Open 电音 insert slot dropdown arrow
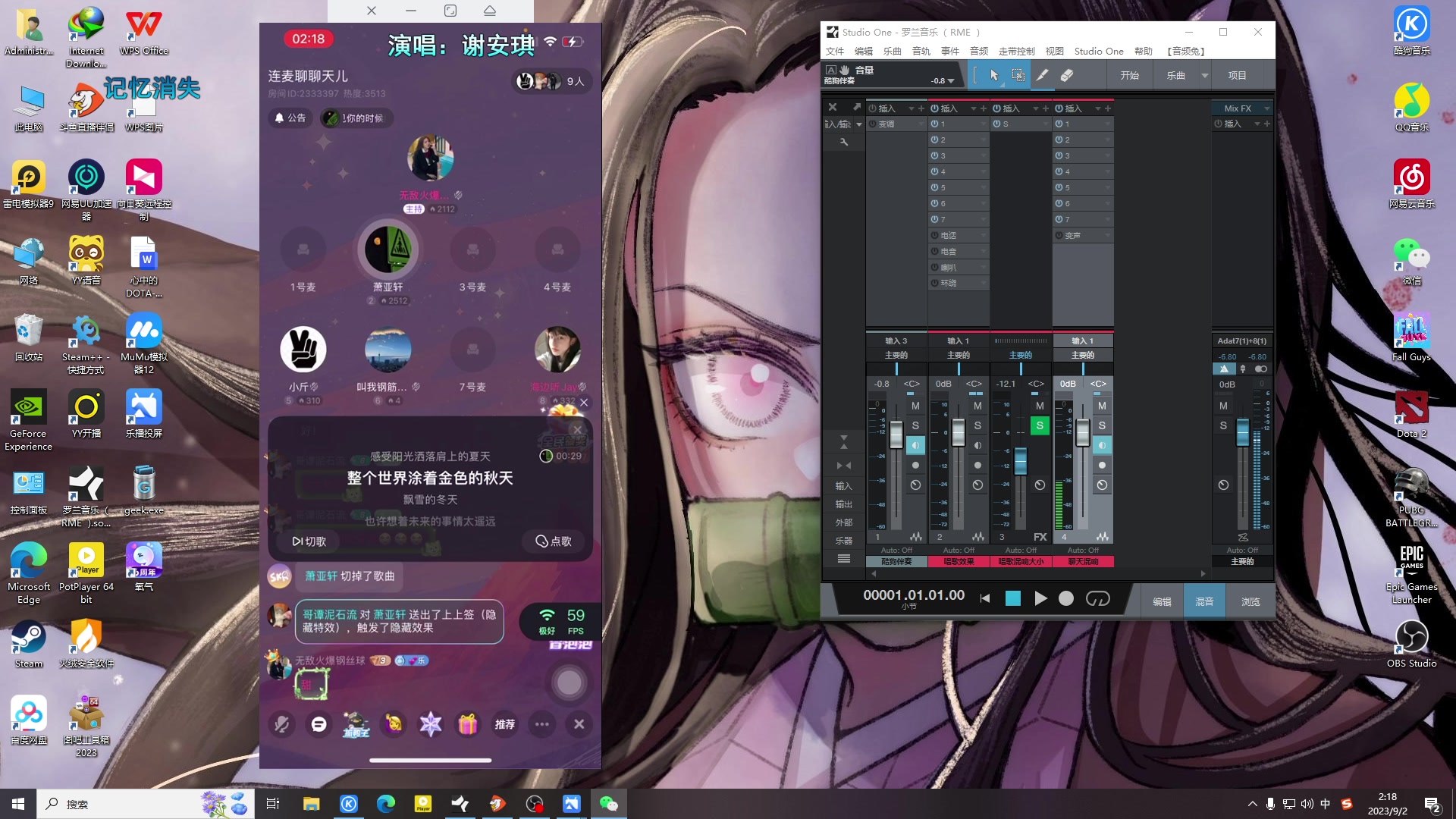Screen dimensions: 1456x819 (x=984, y=251)
